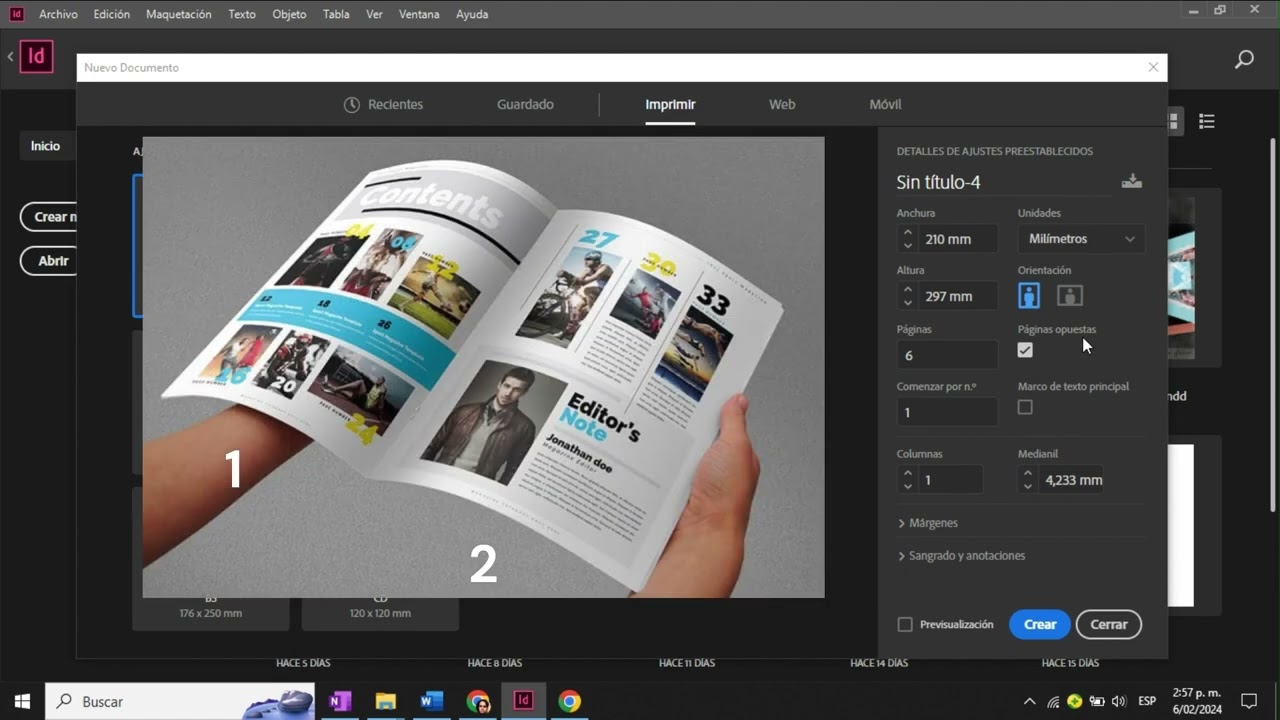Open File Explorer from the taskbar
Image resolution: width=1280 pixels, height=720 pixels.
(x=386, y=701)
